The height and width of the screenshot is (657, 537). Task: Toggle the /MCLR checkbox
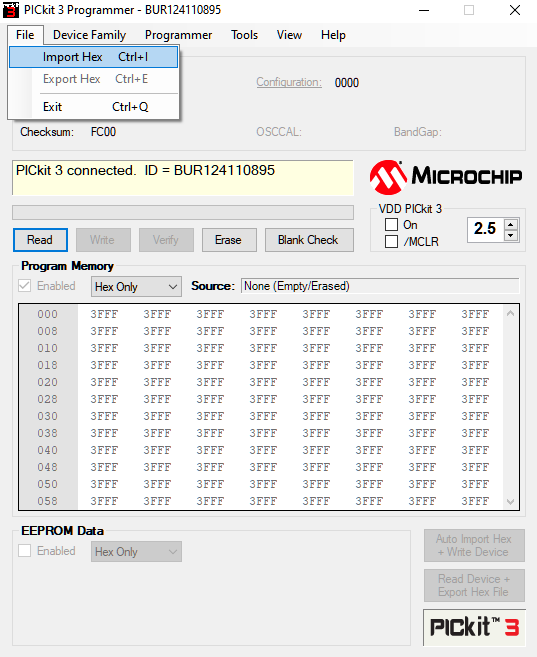[x=391, y=241]
